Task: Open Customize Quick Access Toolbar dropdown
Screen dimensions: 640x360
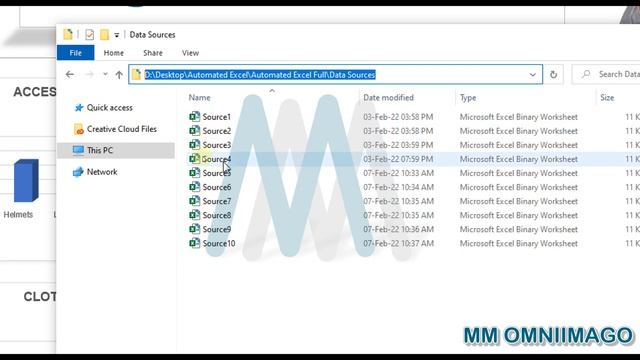Action: click(116, 35)
